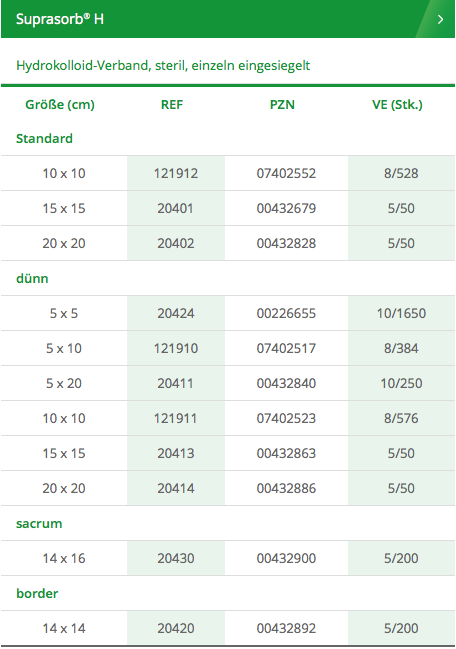The height and width of the screenshot is (649, 456).
Task: Click the border section heading
Action: coord(37,593)
